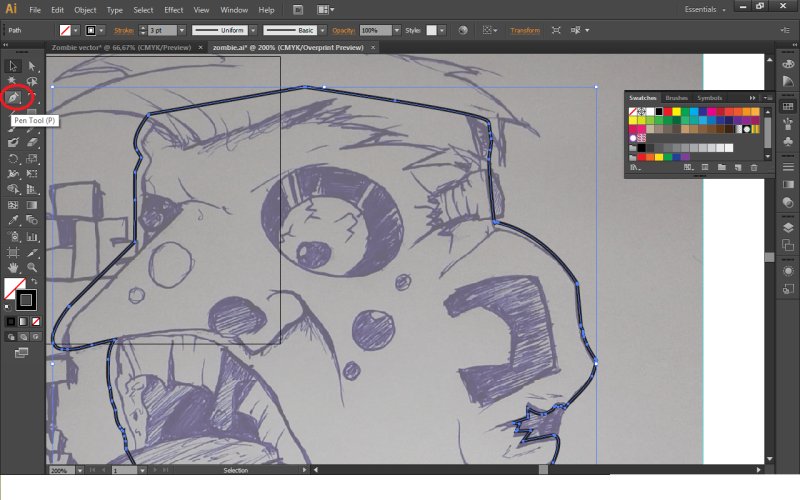The height and width of the screenshot is (500, 800).
Task: Select the Shape Builder tool
Action: (x=13, y=189)
